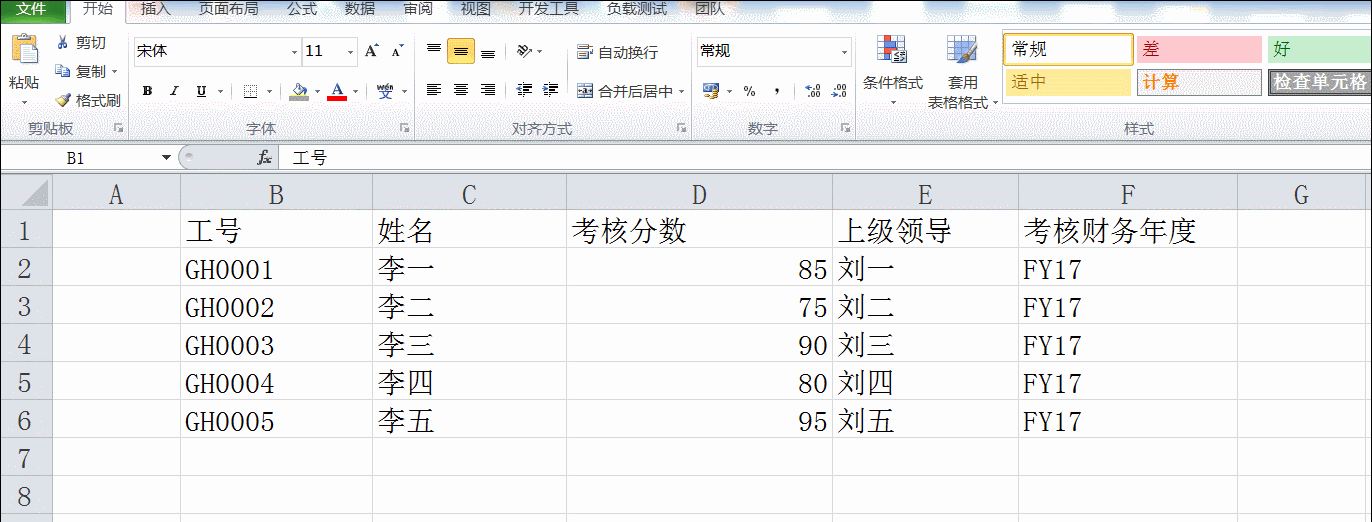Open the font name dropdown (宋体)

[294, 51]
